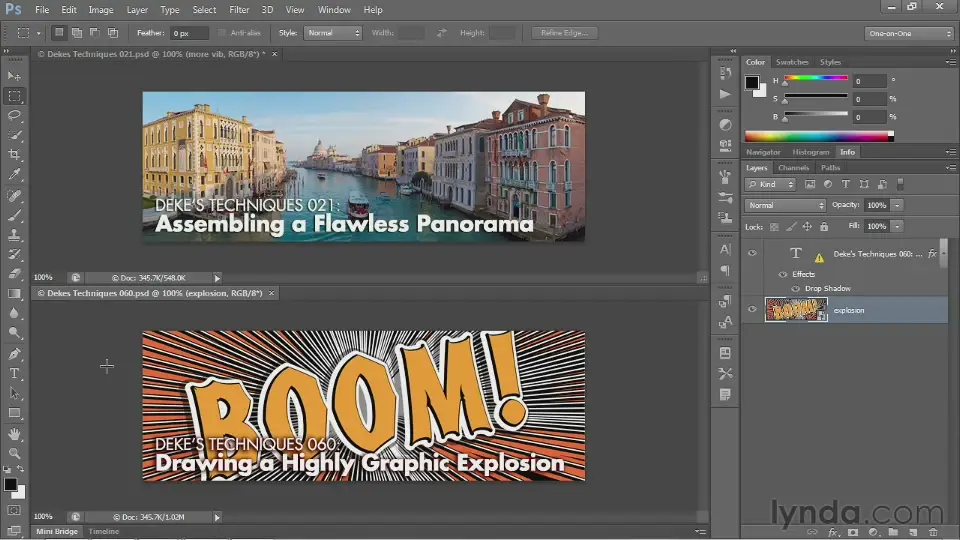The width and height of the screenshot is (960, 540).
Task: Select the Eyedropper tool
Action: [14, 174]
